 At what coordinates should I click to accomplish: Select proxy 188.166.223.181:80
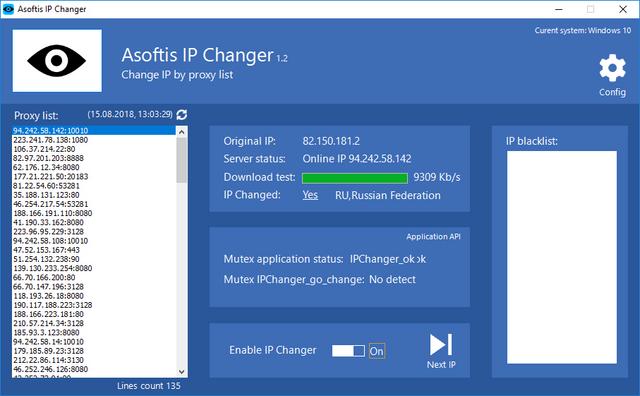click(94, 314)
